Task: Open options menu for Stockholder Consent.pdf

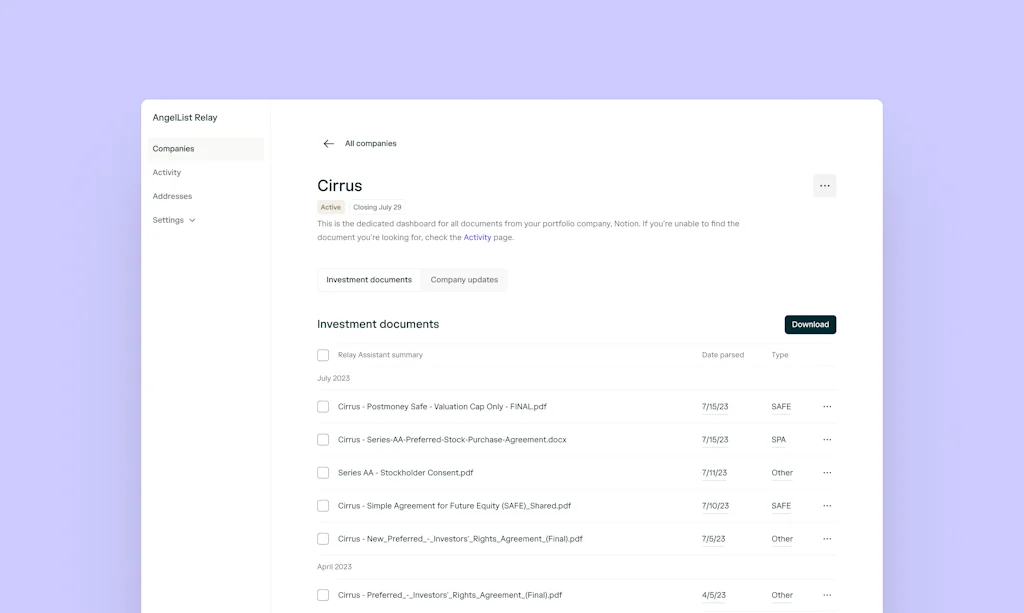Action: click(x=827, y=472)
